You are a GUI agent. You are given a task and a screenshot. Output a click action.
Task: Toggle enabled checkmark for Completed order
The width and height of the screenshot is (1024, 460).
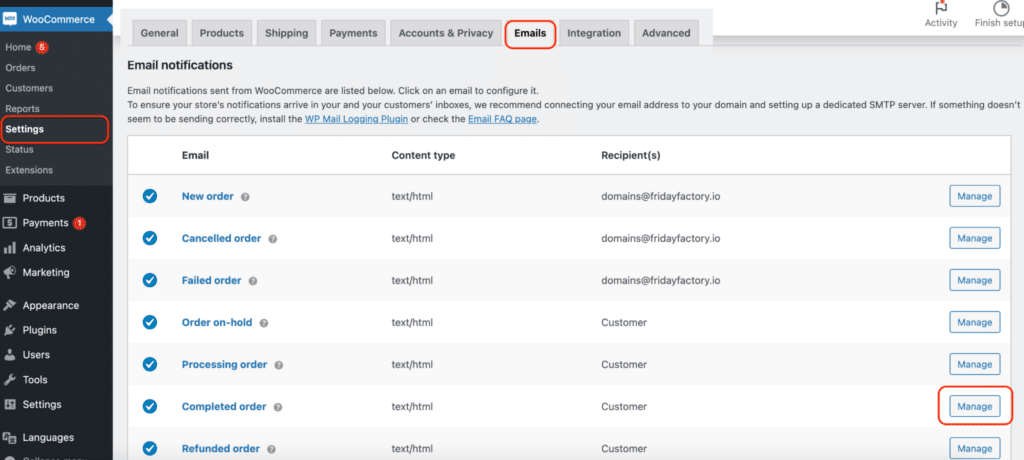(150, 406)
